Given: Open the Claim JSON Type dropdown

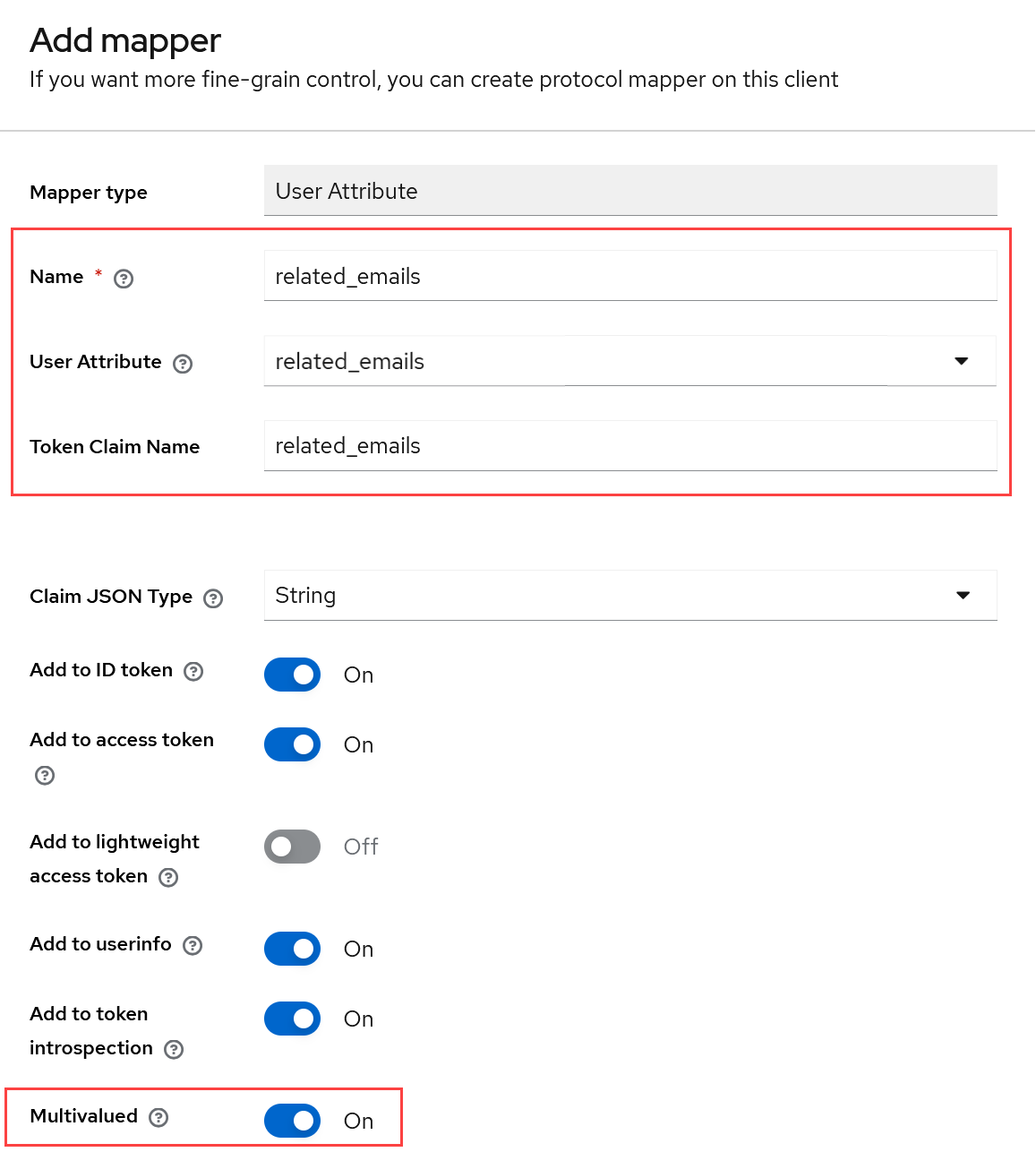Looking at the screenshot, I should (963, 596).
